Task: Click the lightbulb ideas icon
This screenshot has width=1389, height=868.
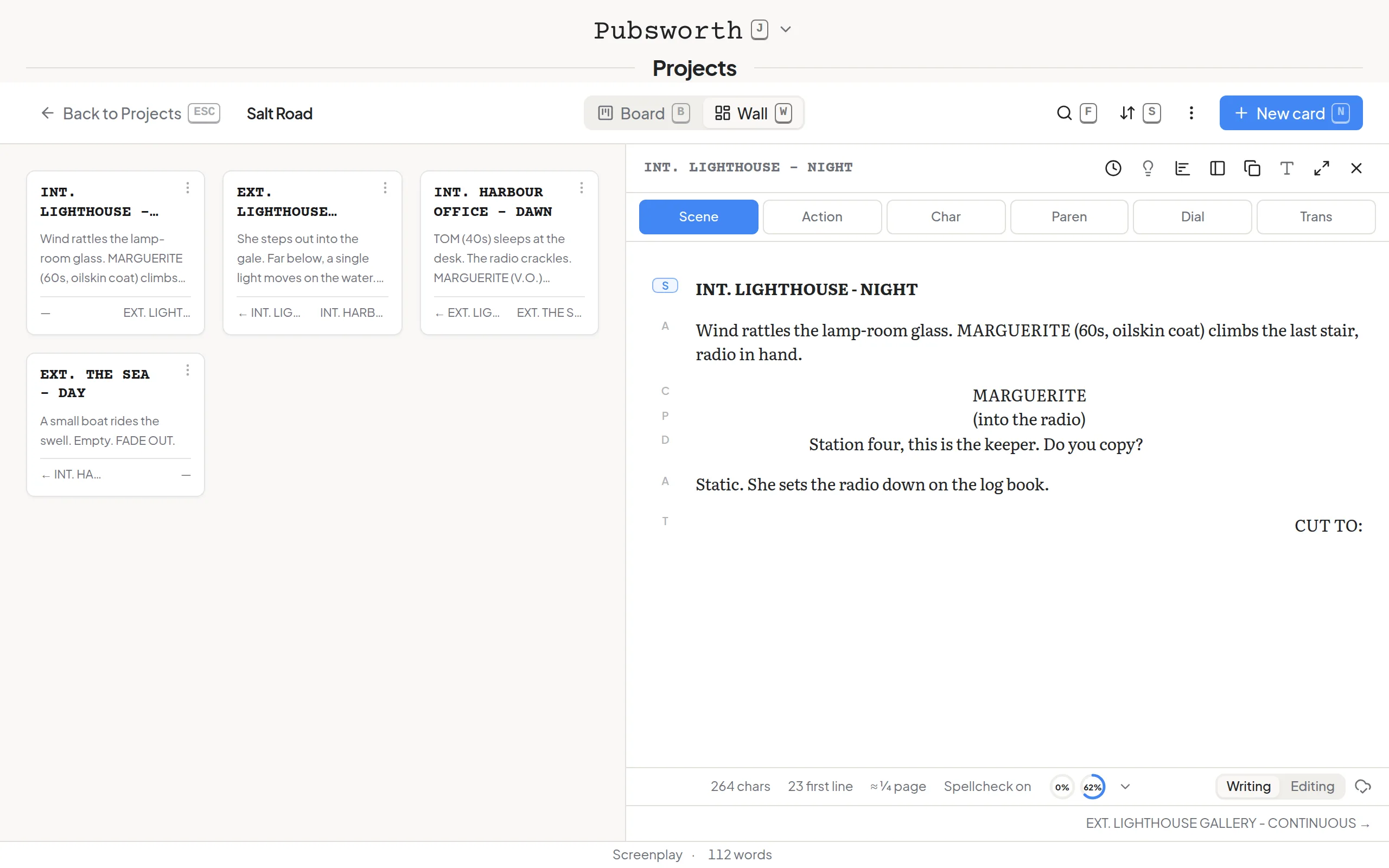Action: coord(1148,168)
